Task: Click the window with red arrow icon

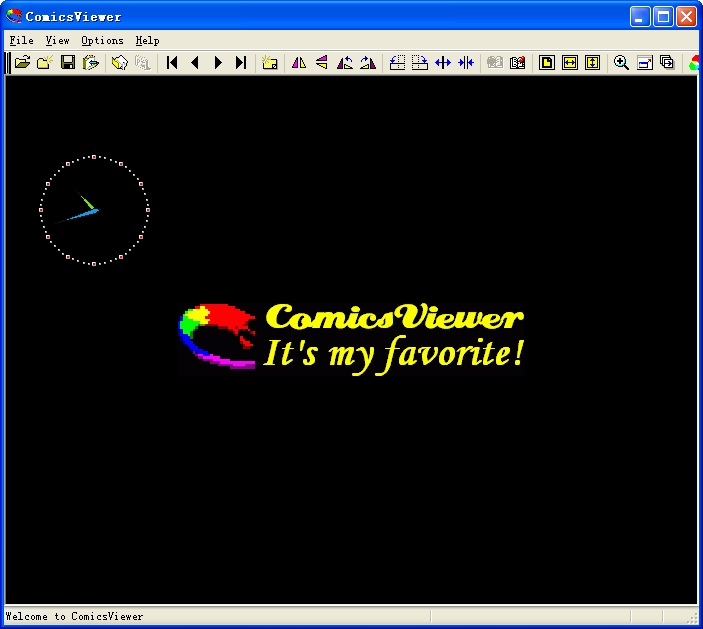Action: (645, 62)
